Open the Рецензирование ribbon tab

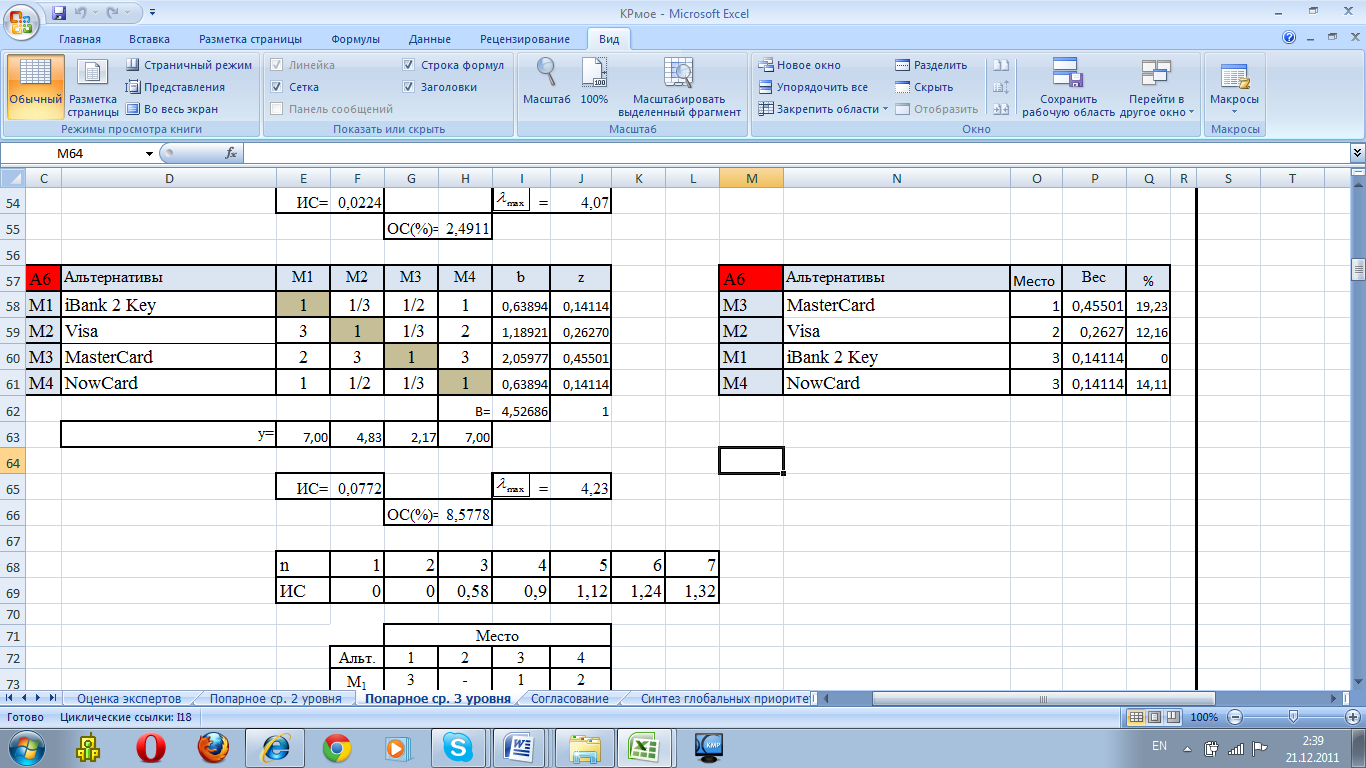(x=525, y=39)
